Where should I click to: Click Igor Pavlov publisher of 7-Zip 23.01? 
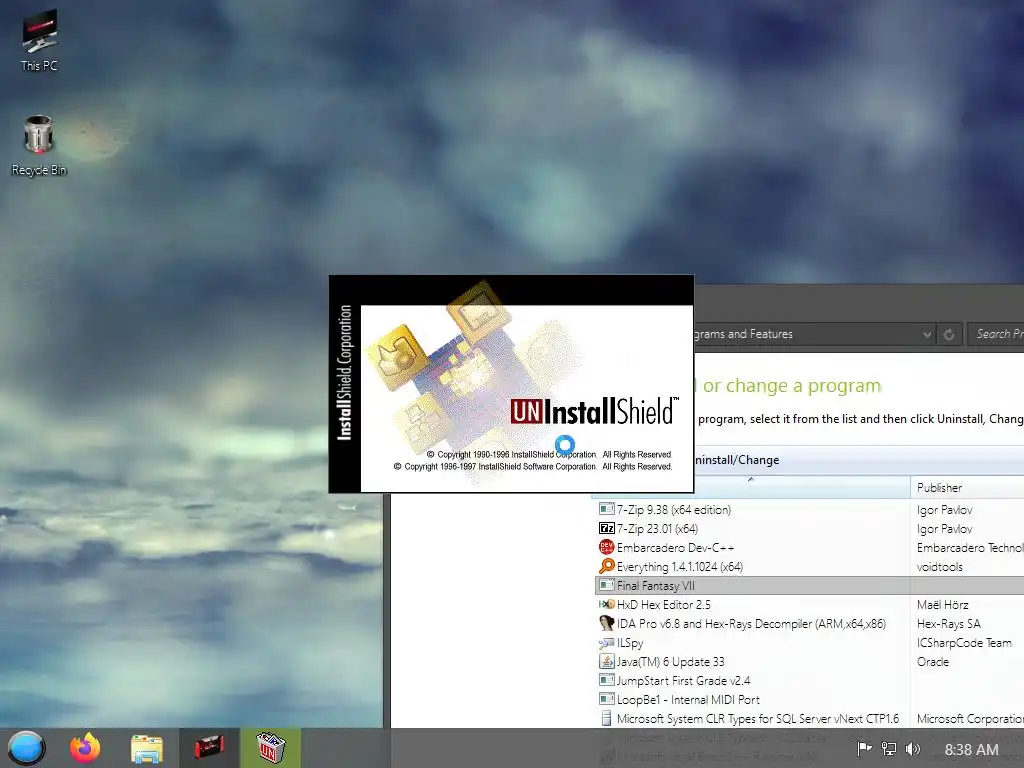(944, 528)
